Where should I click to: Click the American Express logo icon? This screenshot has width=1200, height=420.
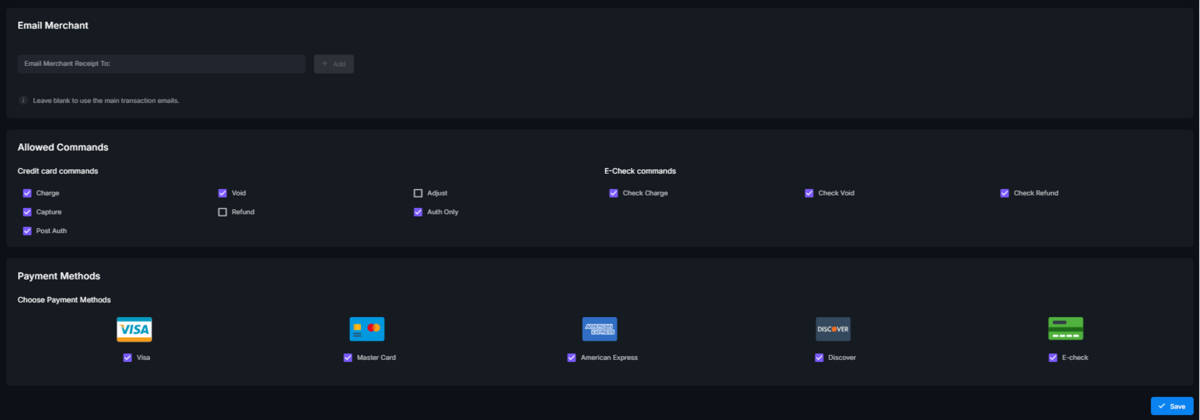click(600, 329)
